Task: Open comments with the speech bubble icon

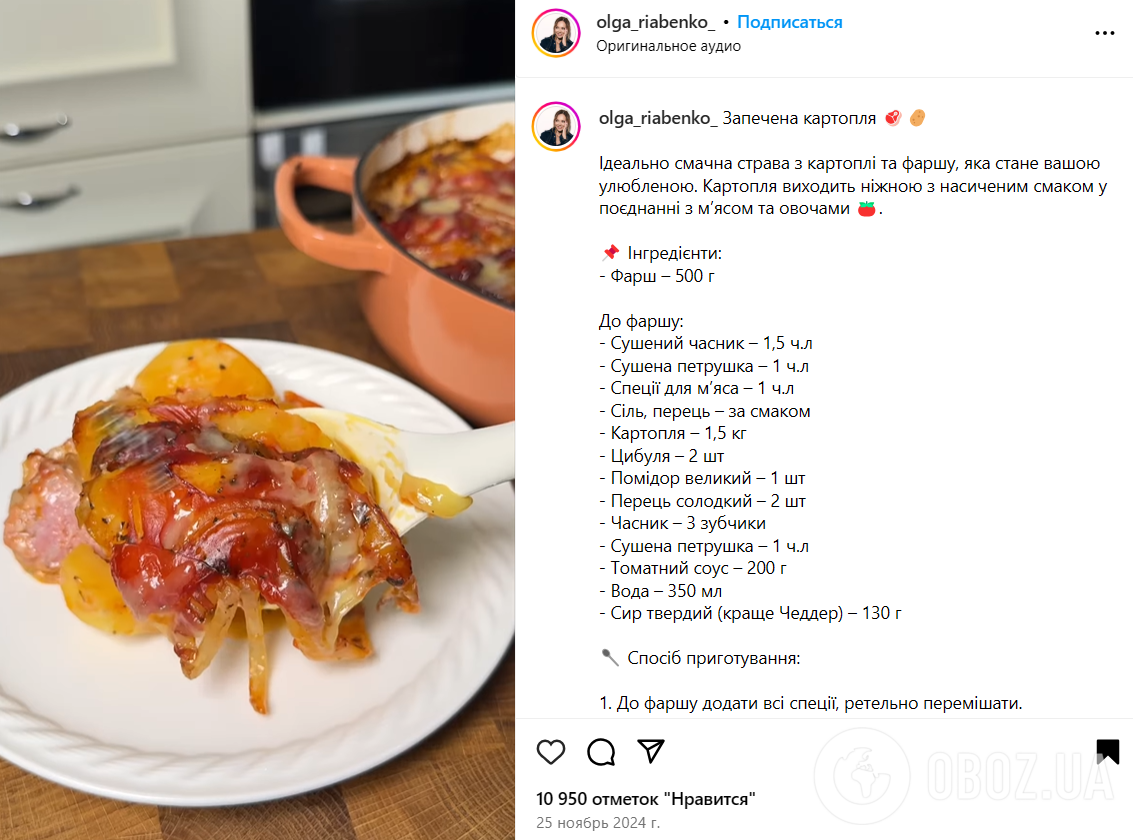Action: pos(600,752)
